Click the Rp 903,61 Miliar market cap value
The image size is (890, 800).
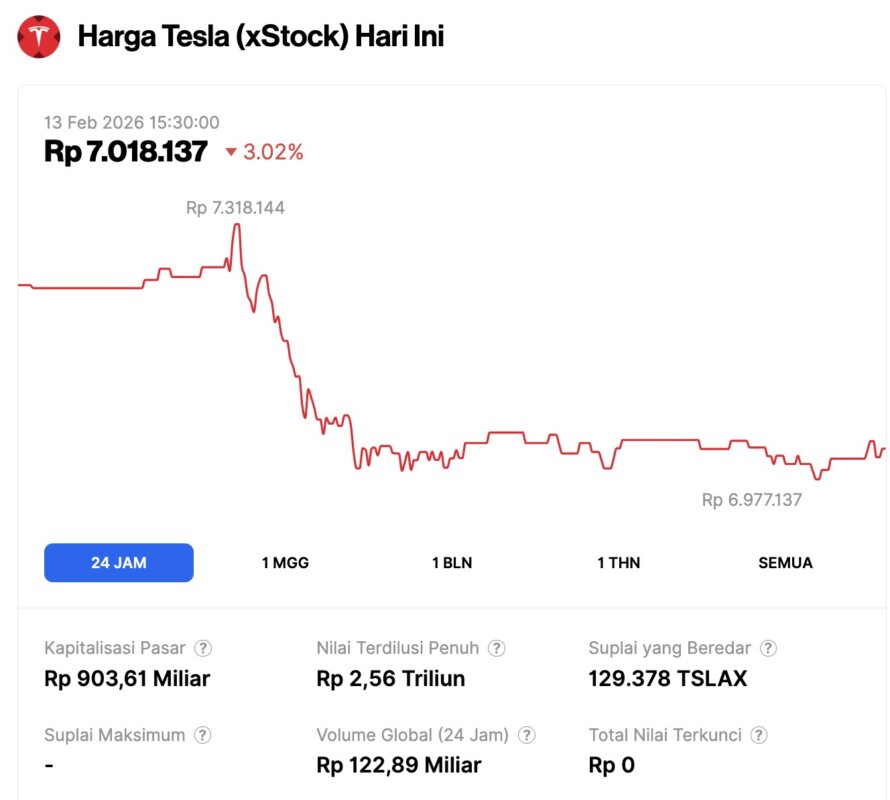click(x=127, y=679)
